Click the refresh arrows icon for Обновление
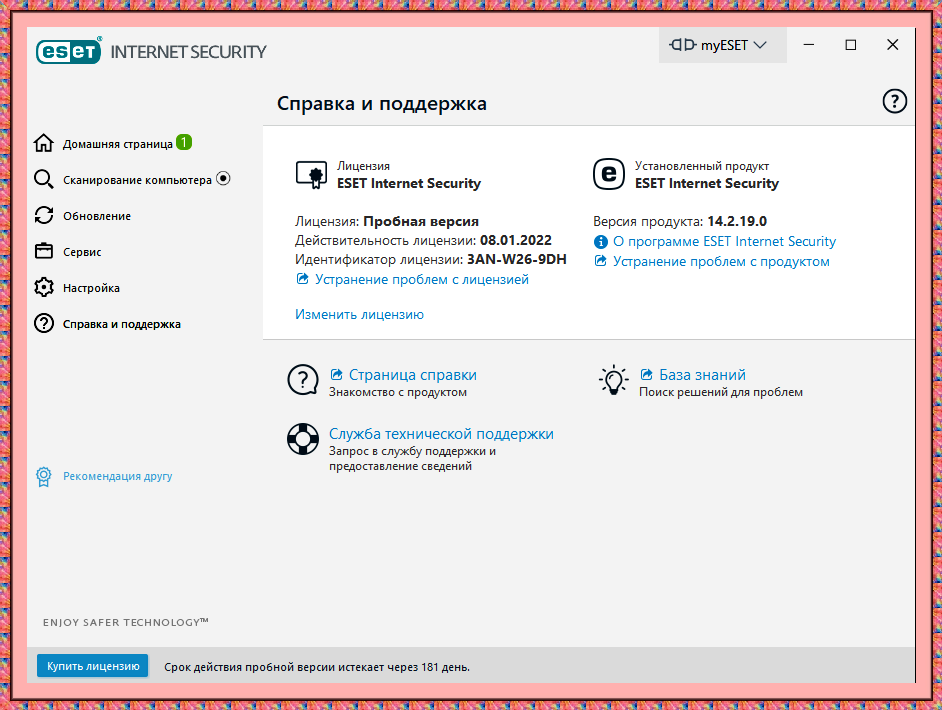The width and height of the screenshot is (942, 710). pos(43,215)
